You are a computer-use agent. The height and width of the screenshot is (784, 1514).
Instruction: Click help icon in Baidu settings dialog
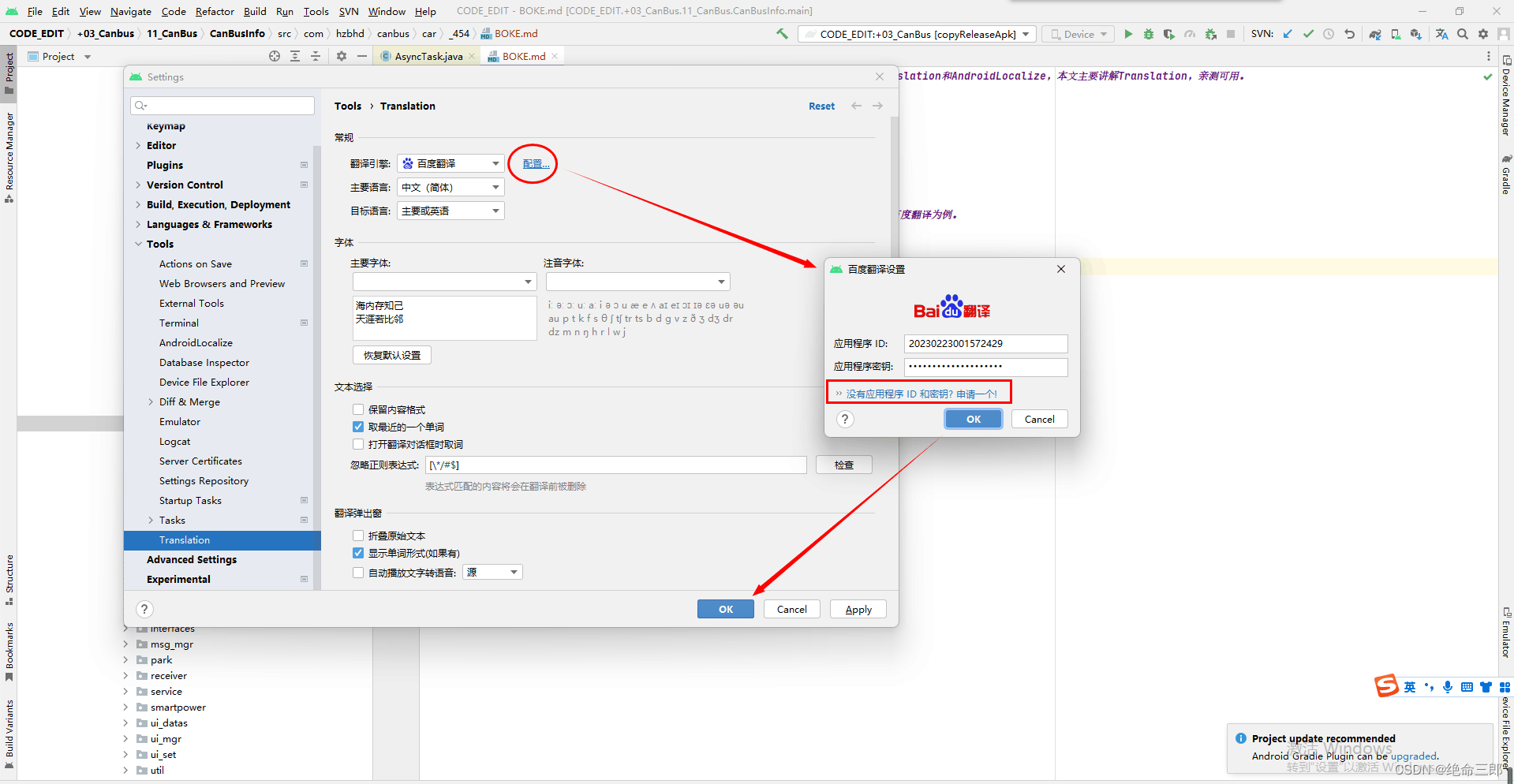point(845,419)
